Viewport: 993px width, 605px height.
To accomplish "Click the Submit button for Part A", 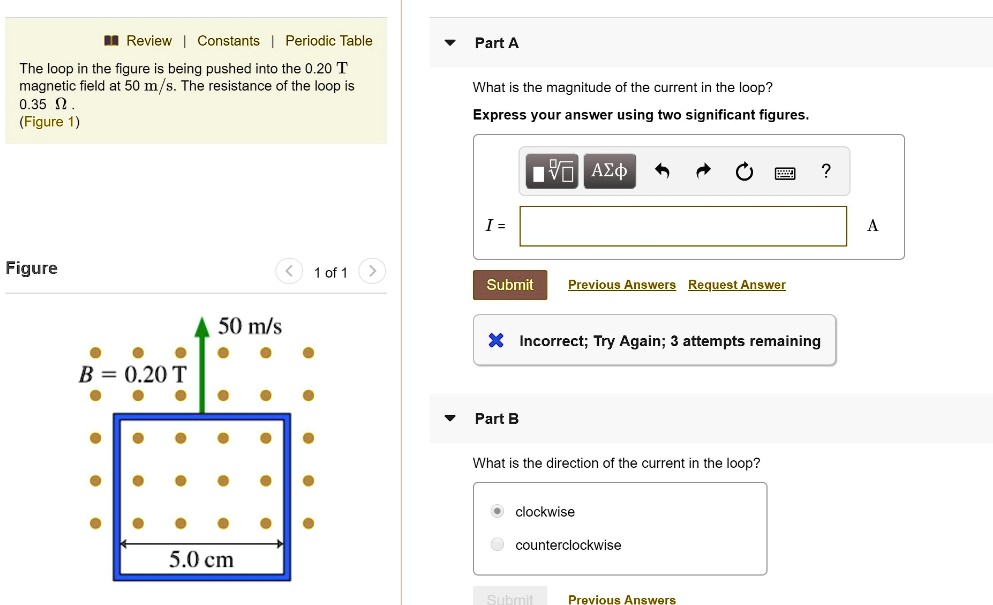I will pos(509,284).
